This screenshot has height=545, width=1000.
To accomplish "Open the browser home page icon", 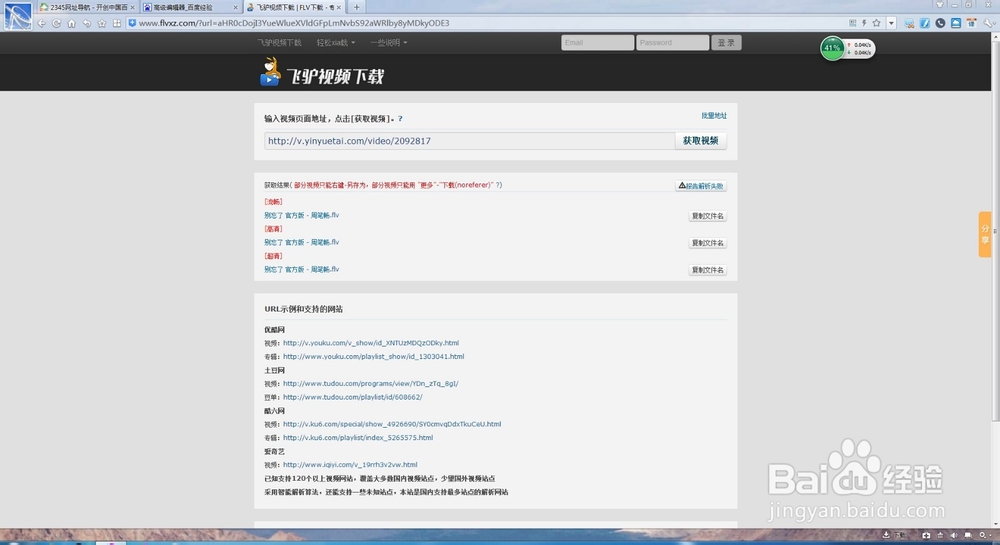I will pos(71,23).
